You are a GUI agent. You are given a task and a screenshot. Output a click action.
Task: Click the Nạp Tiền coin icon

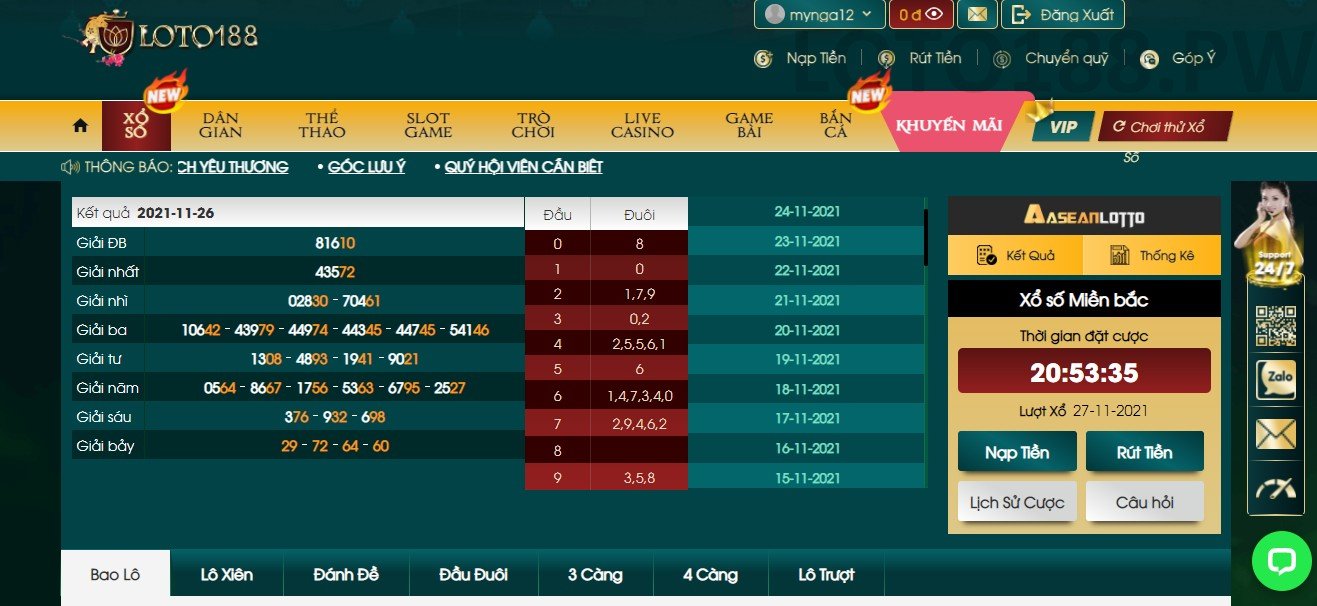tap(765, 58)
